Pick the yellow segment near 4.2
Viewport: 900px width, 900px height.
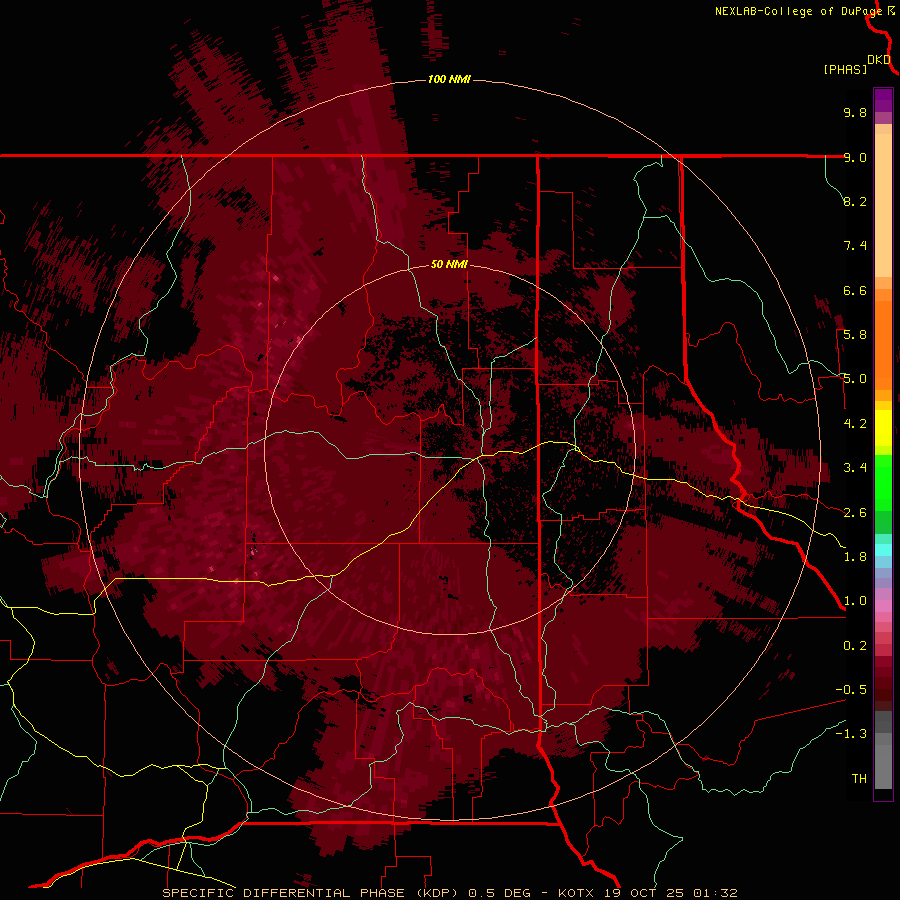(x=883, y=428)
